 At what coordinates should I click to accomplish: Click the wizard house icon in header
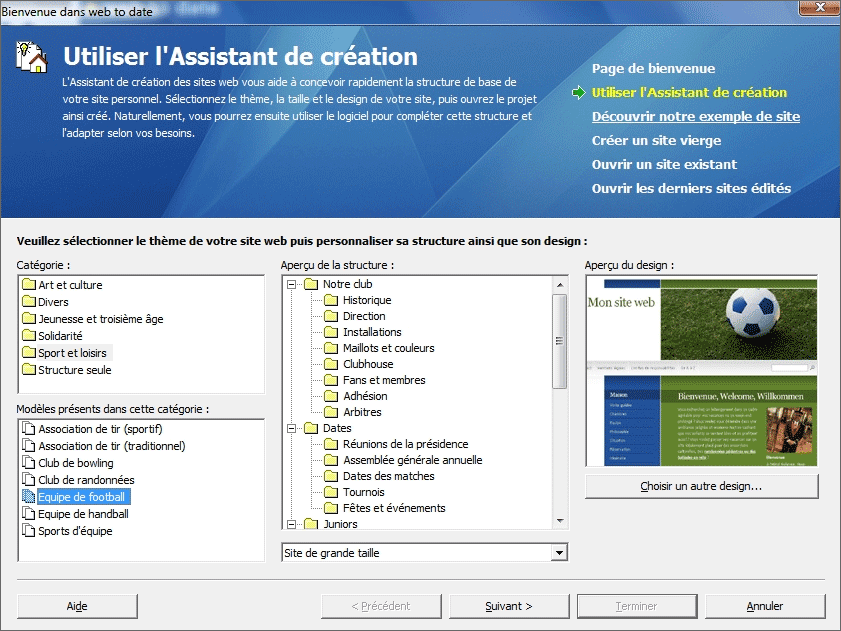33,58
